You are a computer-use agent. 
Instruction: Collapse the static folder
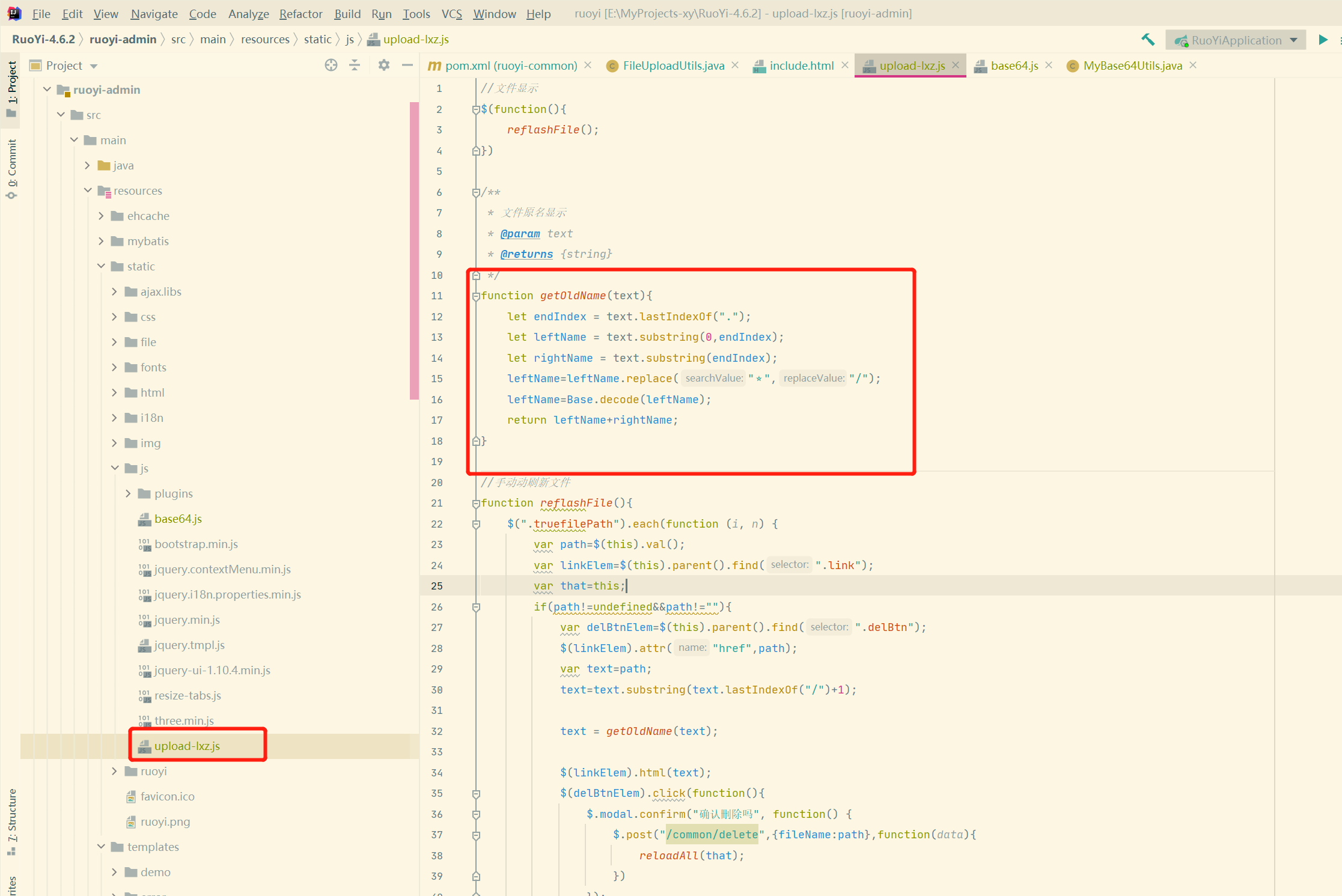[101, 266]
